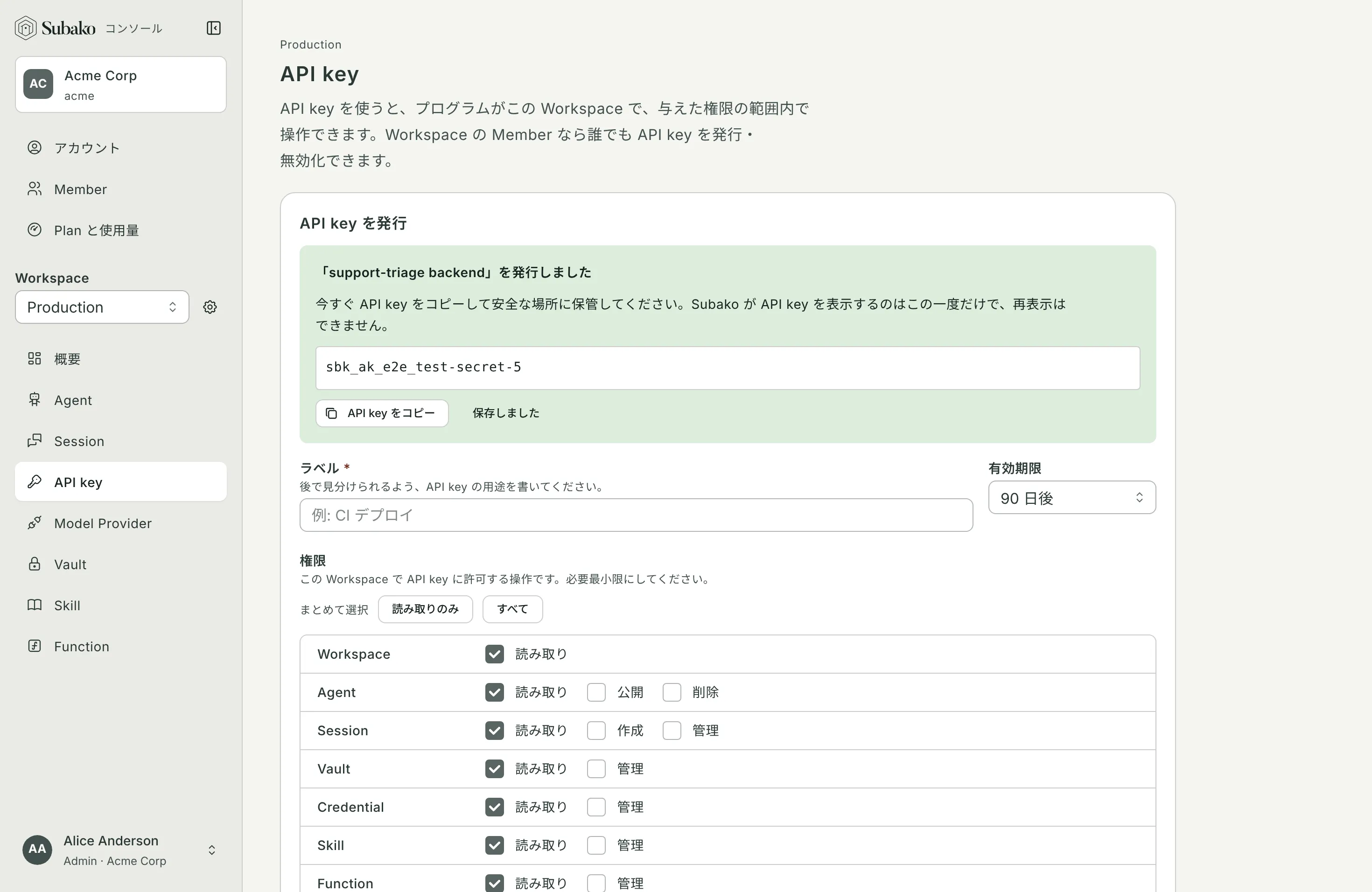Click the Plan と使用量 gauge icon

tap(35, 230)
